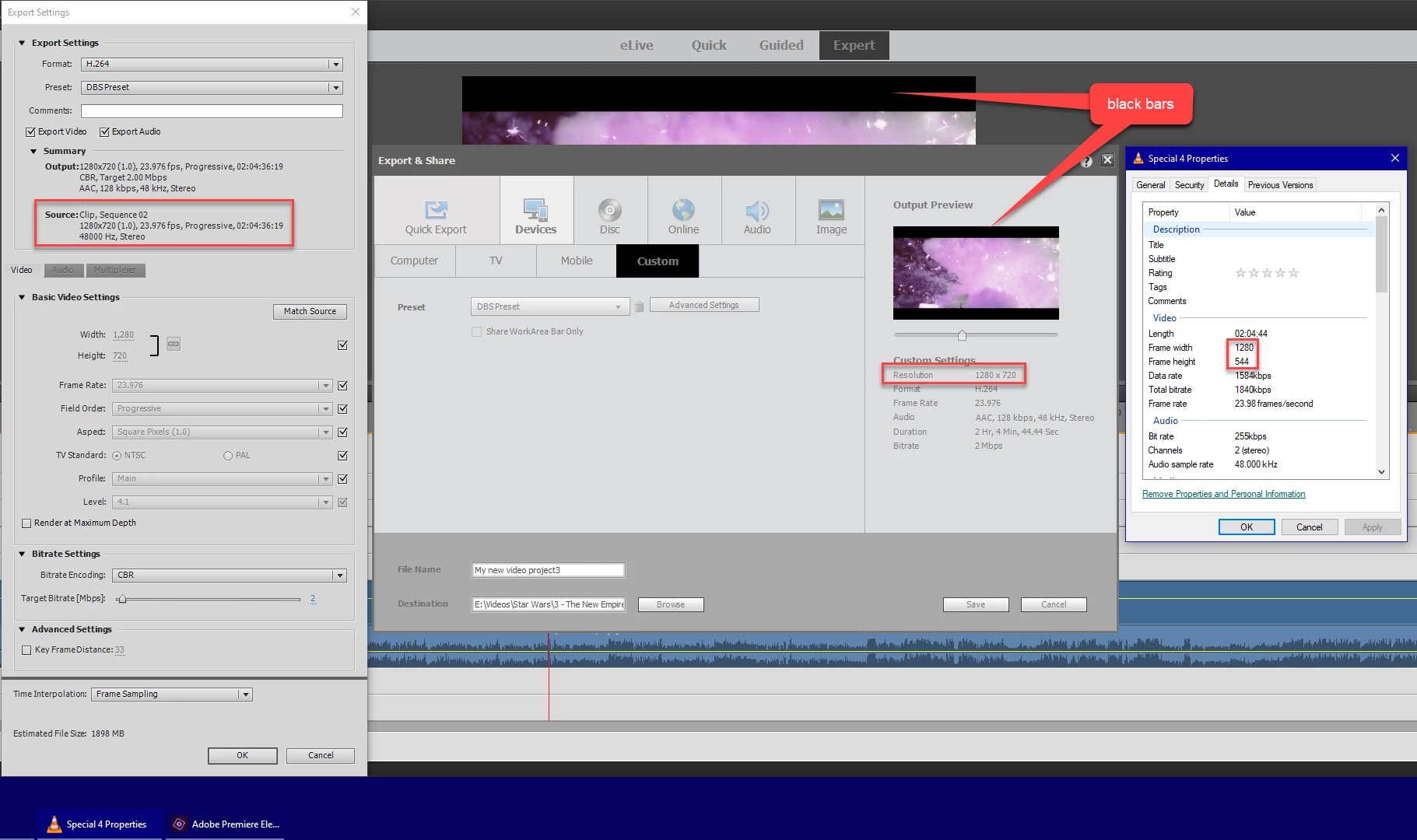The image size is (1417, 840).
Task: Choose the Disc export icon
Action: pyautogui.click(x=609, y=210)
